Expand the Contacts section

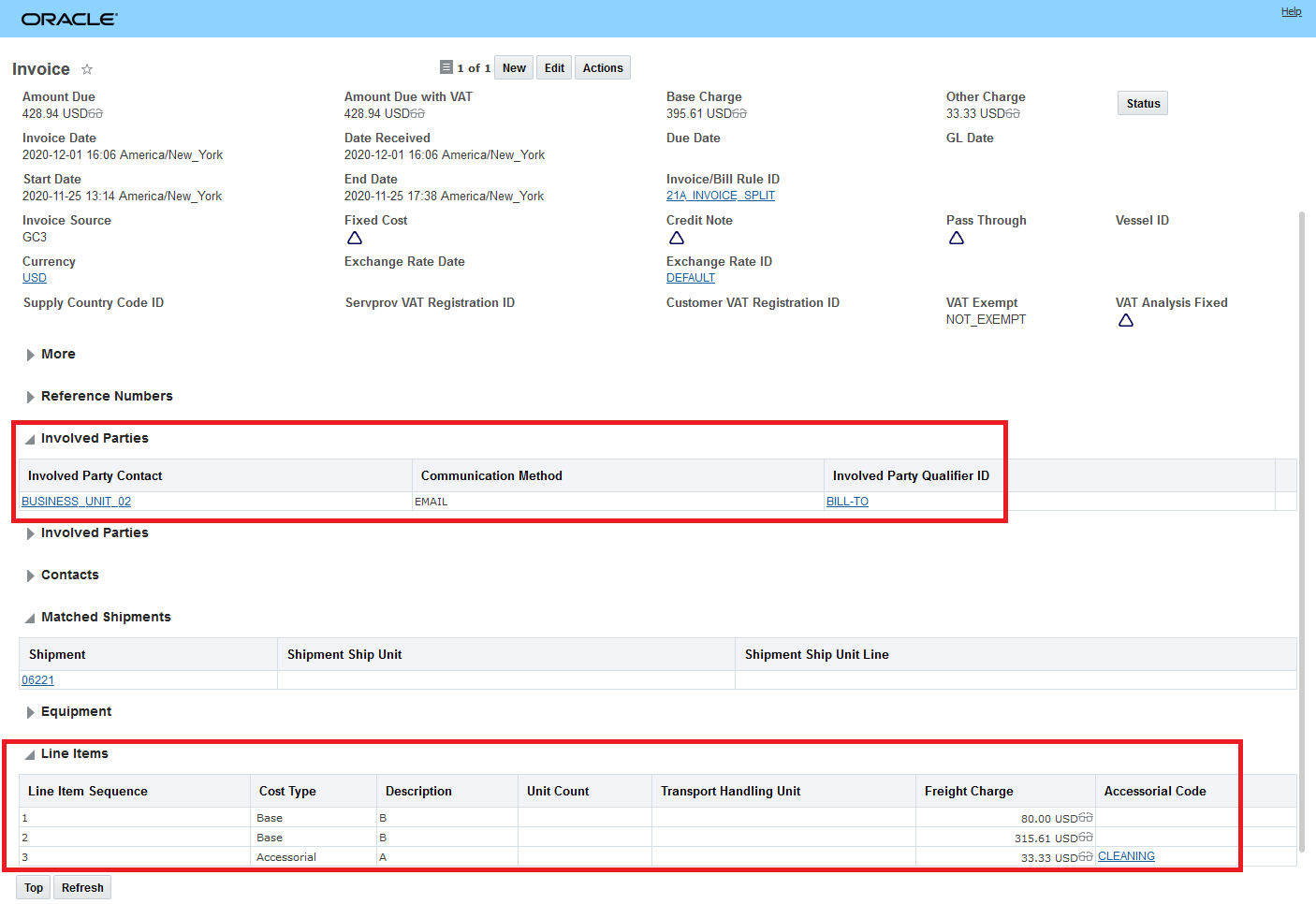pyautogui.click(x=31, y=576)
